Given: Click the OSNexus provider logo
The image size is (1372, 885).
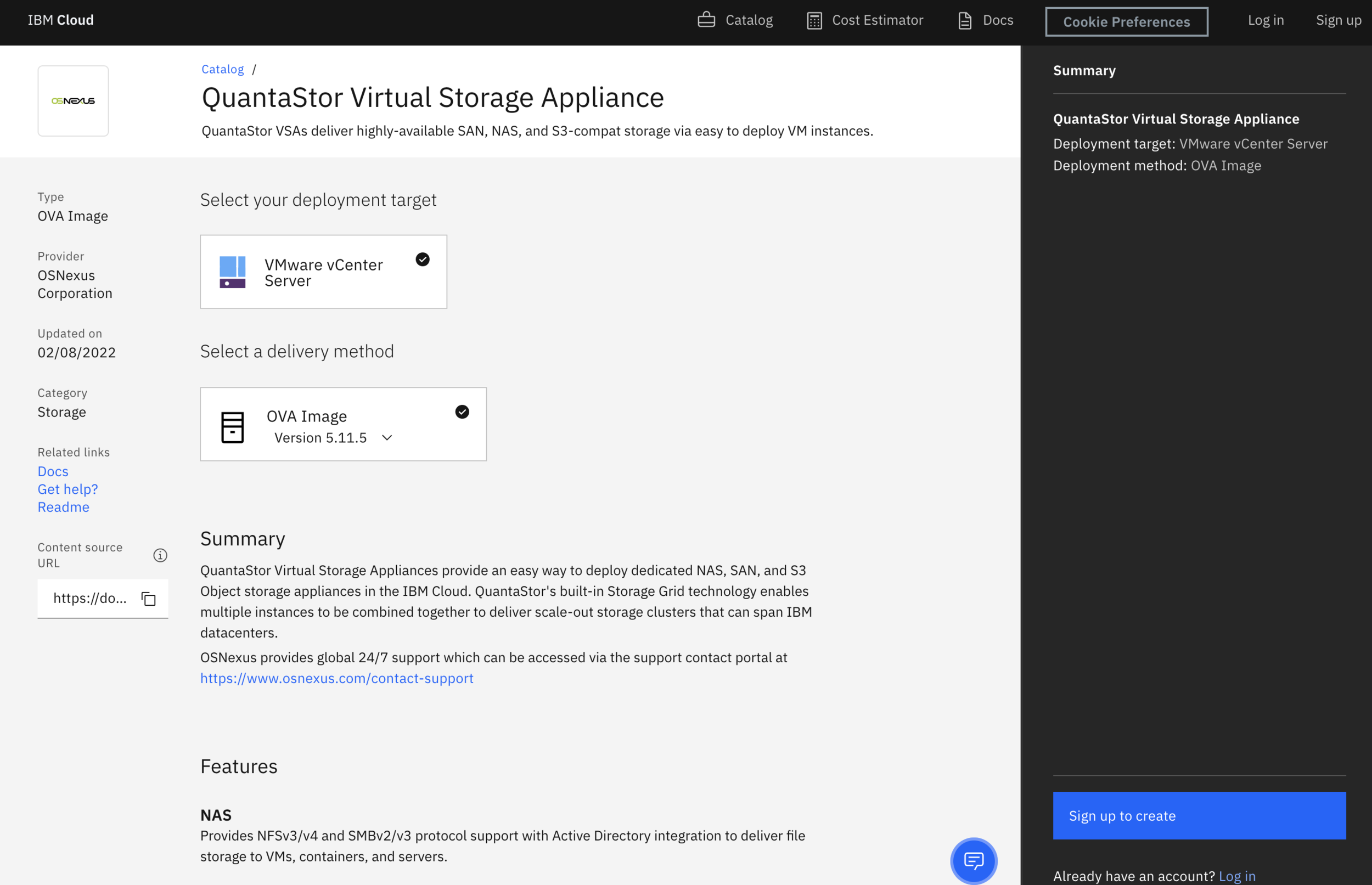Looking at the screenshot, I should click(x=73, y=100).
